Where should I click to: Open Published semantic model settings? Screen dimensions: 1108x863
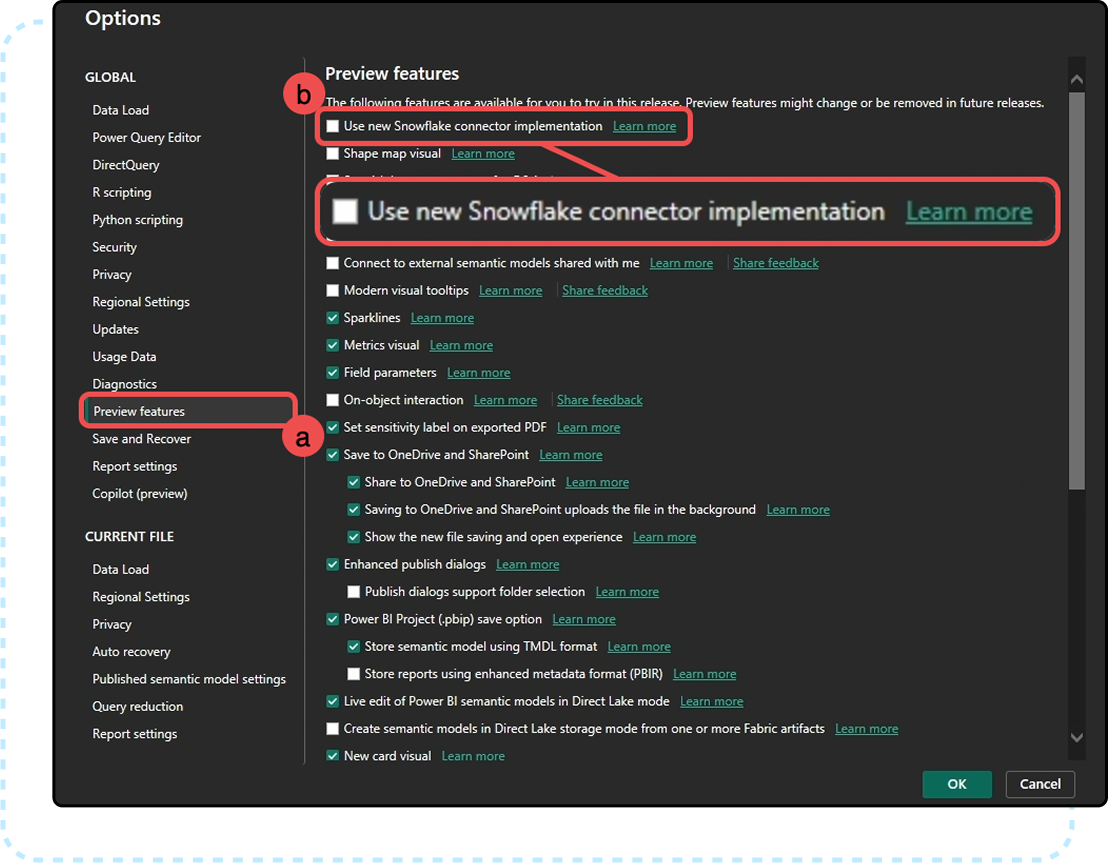pos(189,679)
